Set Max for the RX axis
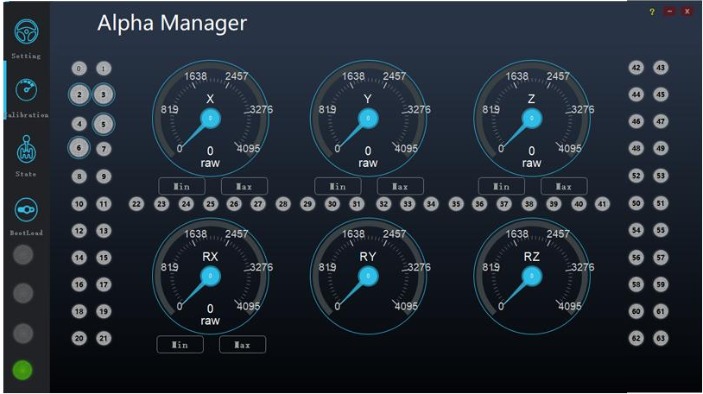Screen dimensions: 703x394 click(x=243, y=345)
